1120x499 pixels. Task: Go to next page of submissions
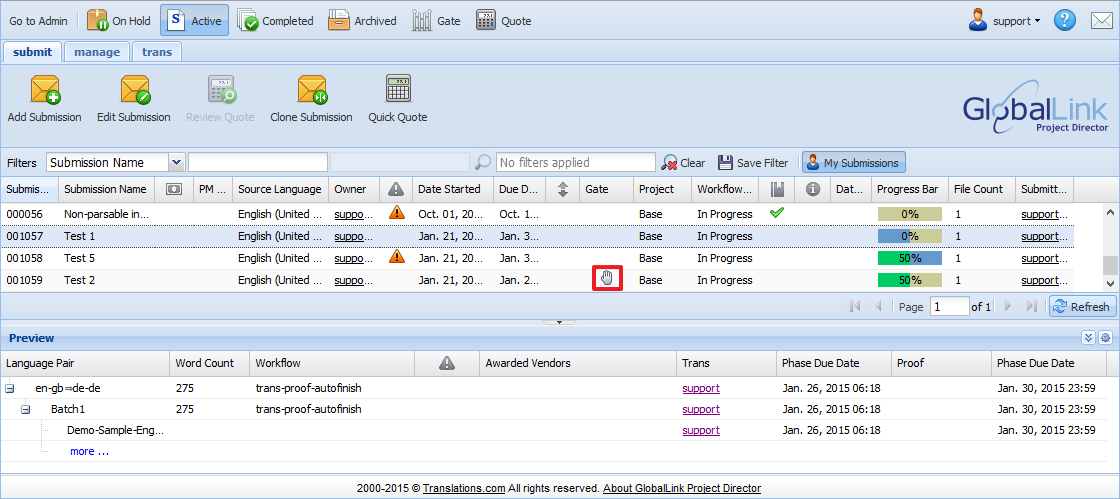(x=1008, y=306)
